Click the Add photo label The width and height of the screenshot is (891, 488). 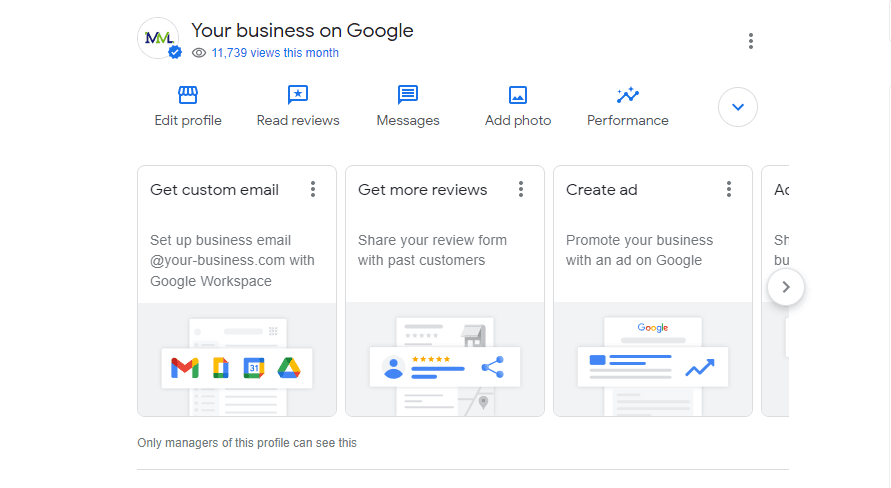(518, 120)
